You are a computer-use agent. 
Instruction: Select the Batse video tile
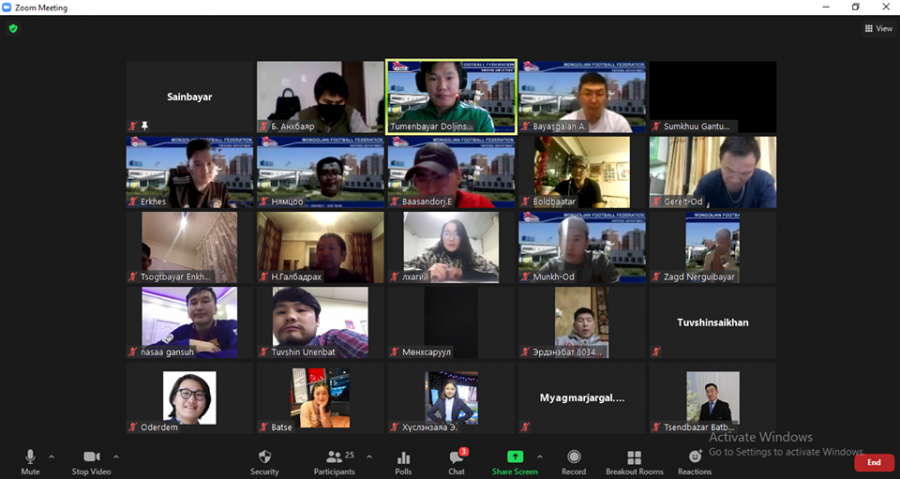click(320, 398)
